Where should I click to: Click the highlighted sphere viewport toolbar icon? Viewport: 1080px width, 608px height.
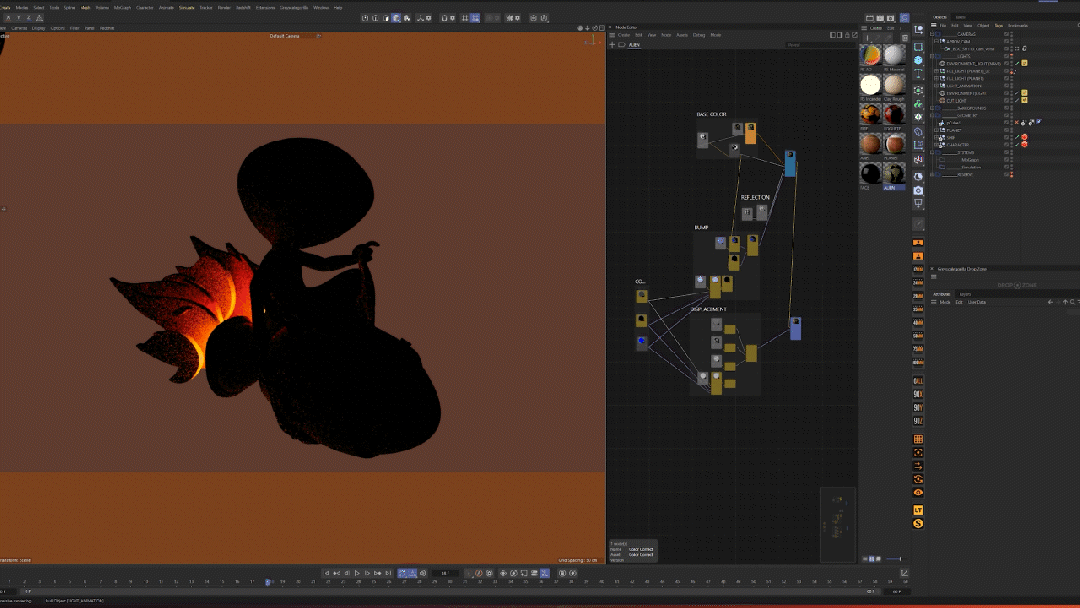396,18
